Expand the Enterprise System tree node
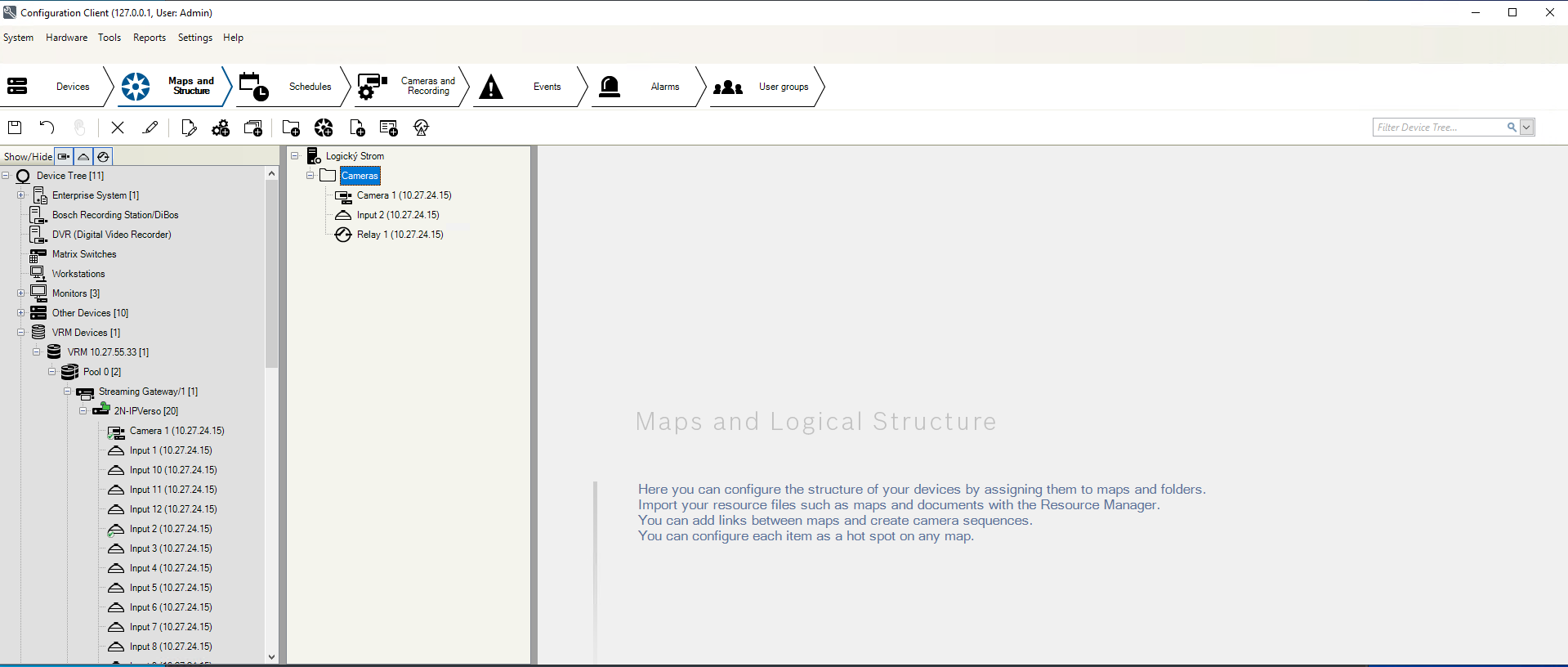1568x667 pixels. 21,195
